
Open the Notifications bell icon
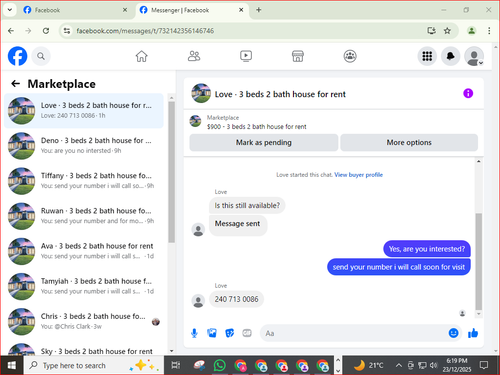(x=451, y=56)
